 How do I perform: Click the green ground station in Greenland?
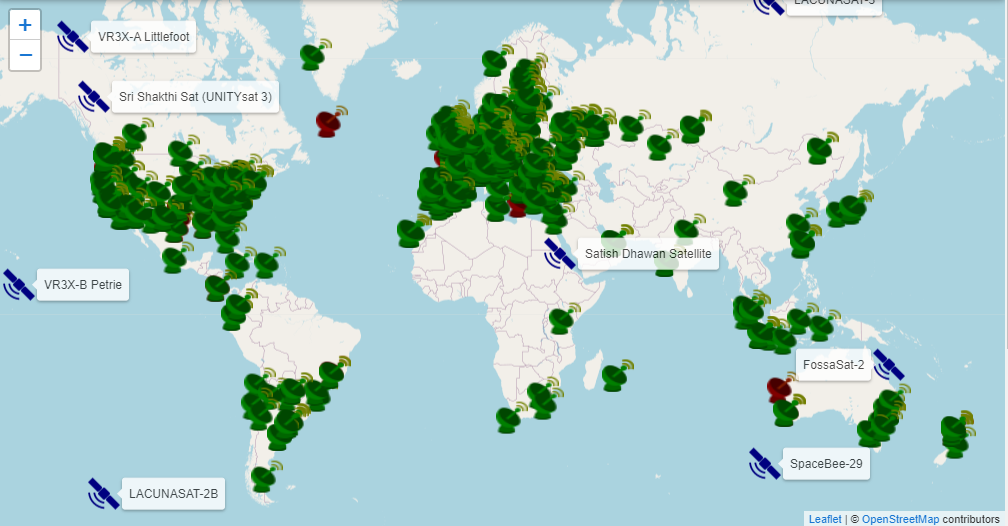[x=314, y=55]
